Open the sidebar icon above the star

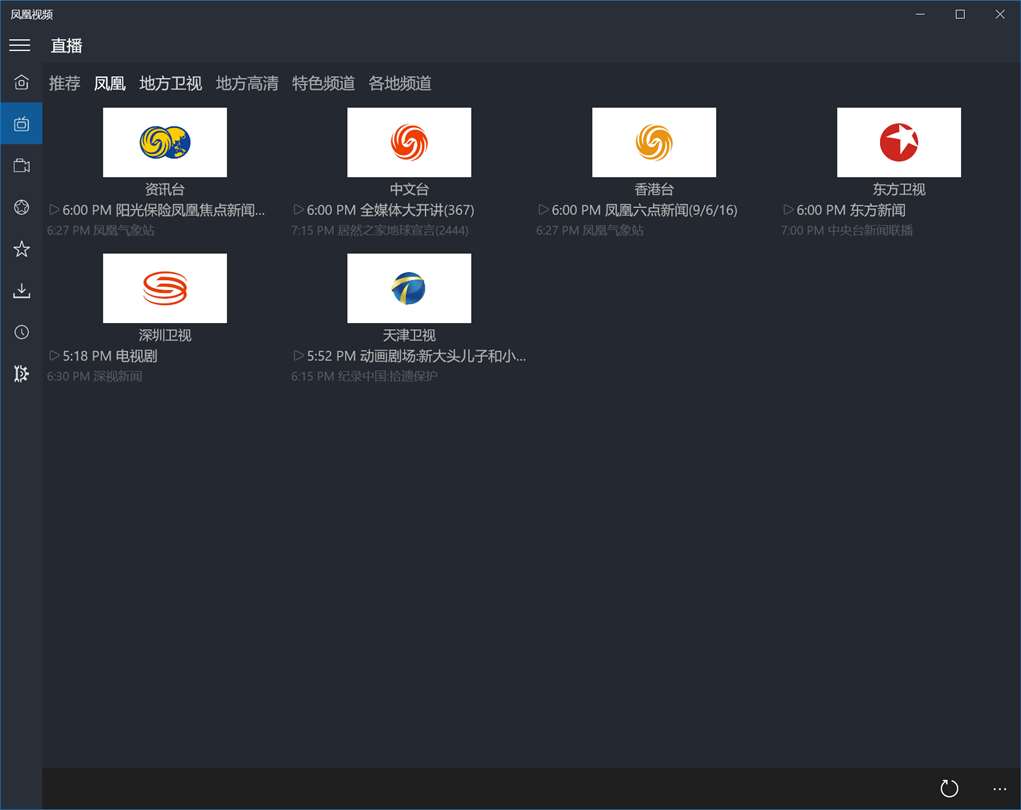[21, 207]
